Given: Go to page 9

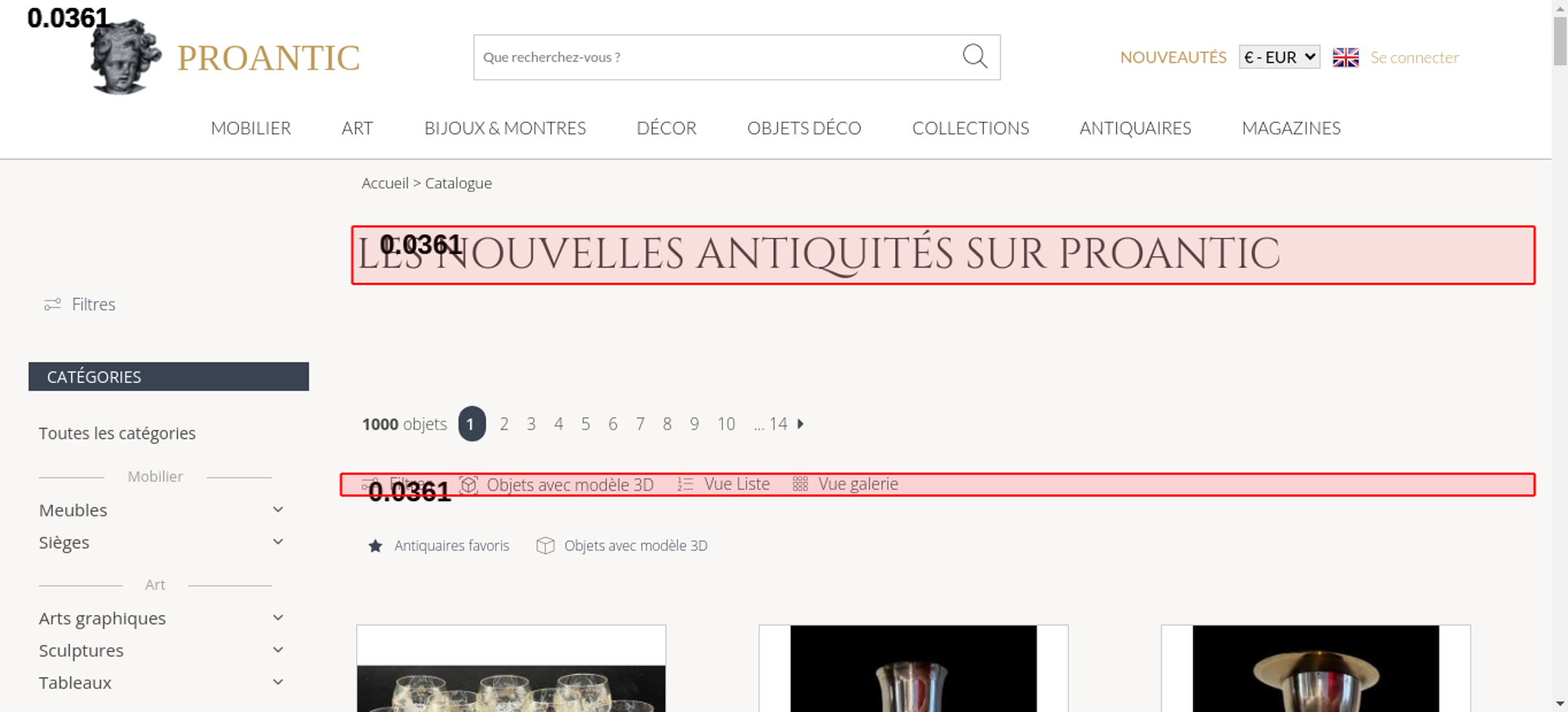Looking at the screenshot, I should pos(695,424).
